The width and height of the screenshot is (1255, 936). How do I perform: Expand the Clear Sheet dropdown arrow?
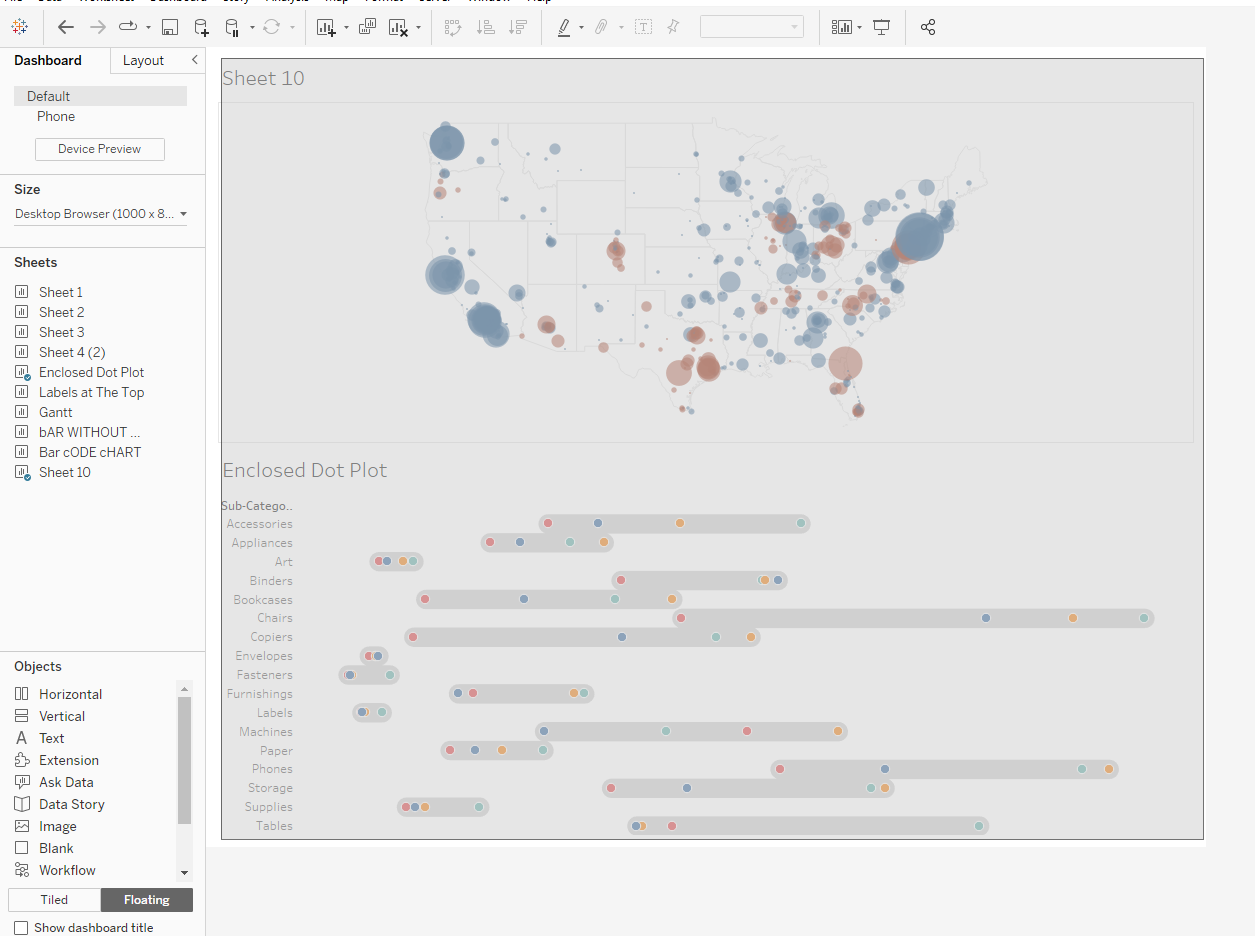pos(418,27)
